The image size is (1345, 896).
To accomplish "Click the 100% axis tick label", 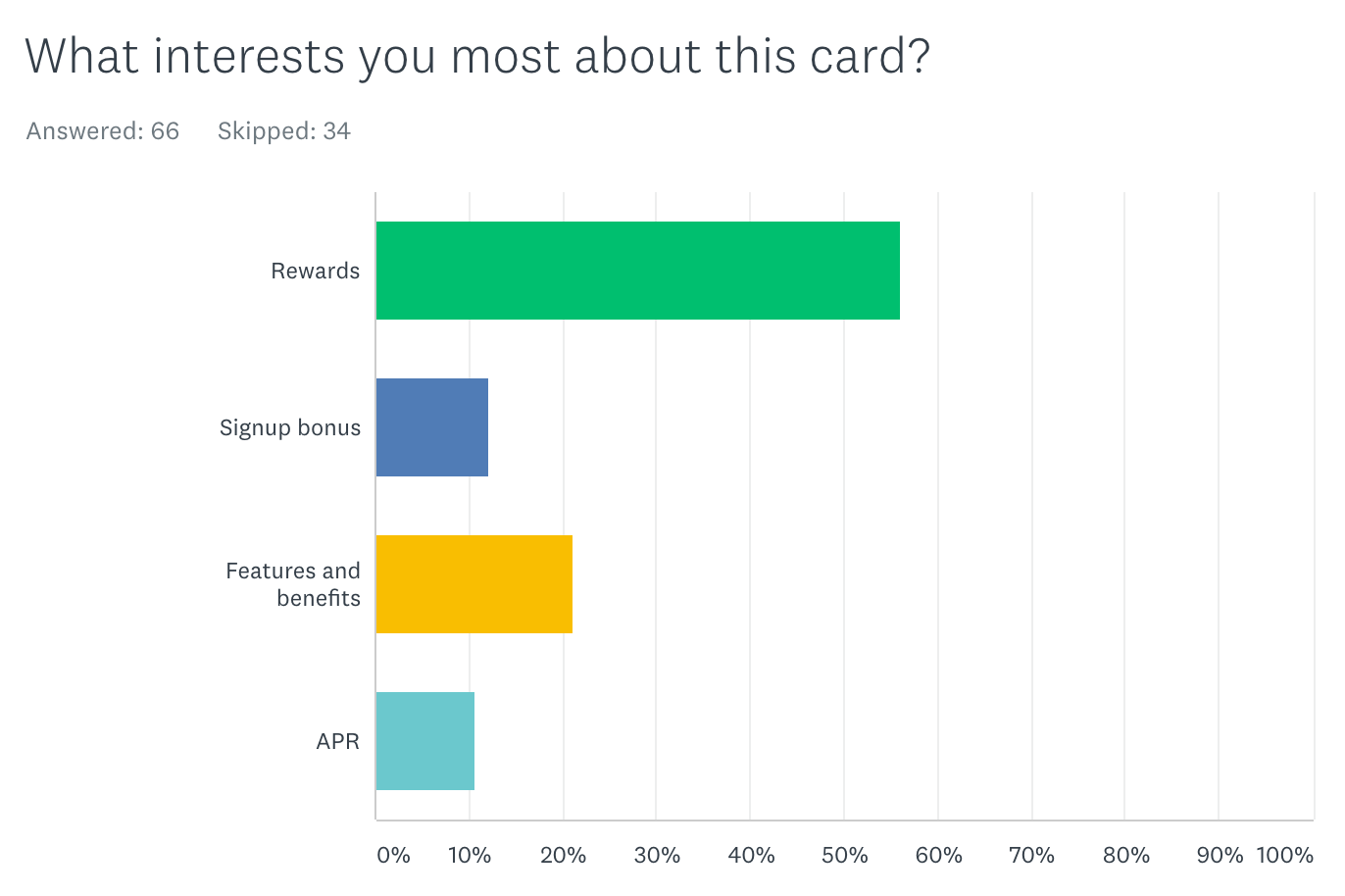I will coord(1284,855).
